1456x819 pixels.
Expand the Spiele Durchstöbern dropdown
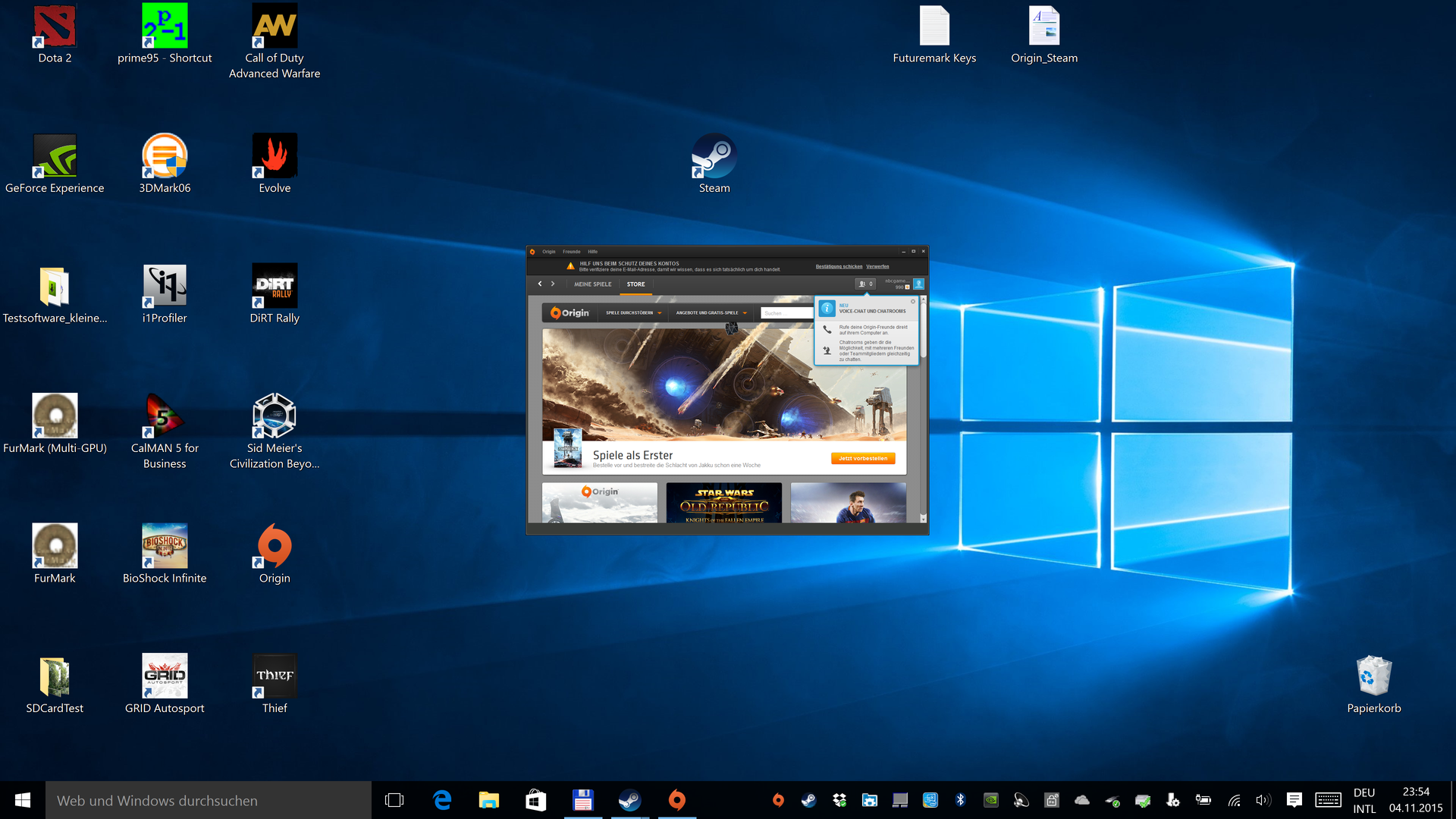(x=633, y=312)
